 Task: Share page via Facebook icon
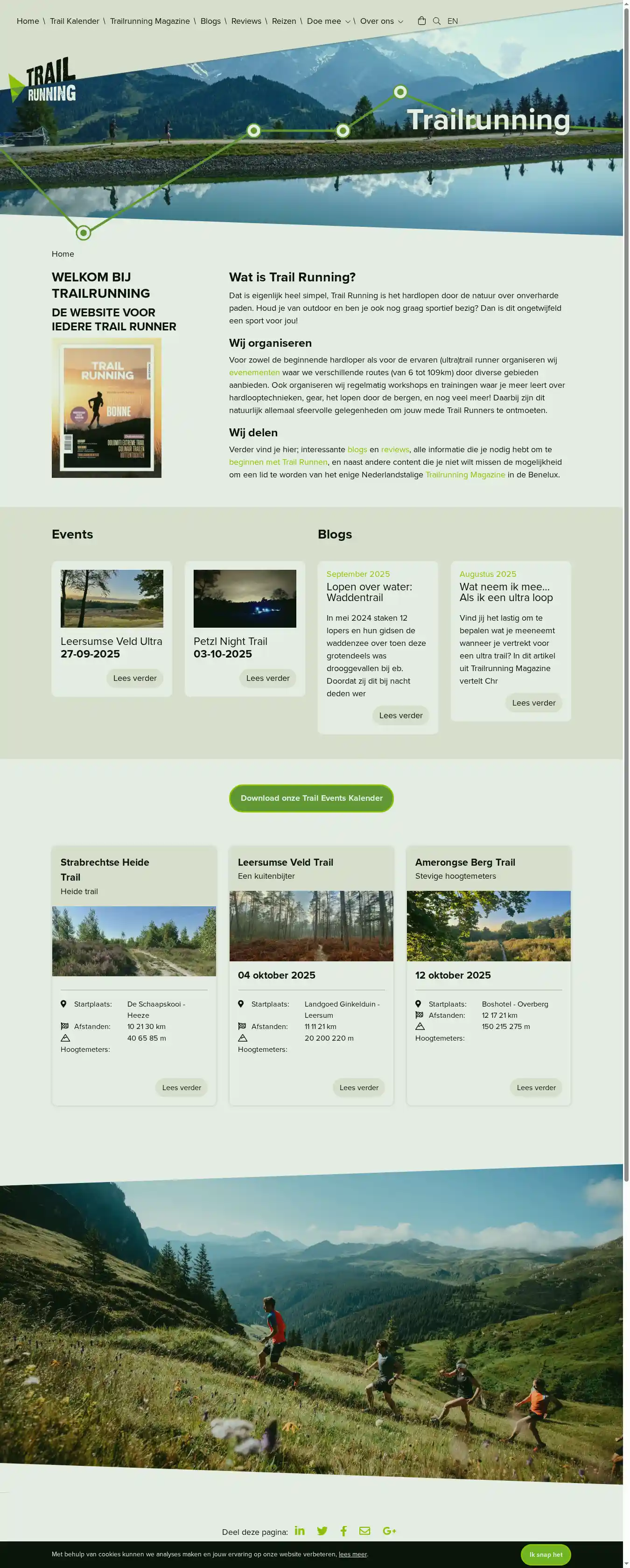click(343, 1531)
